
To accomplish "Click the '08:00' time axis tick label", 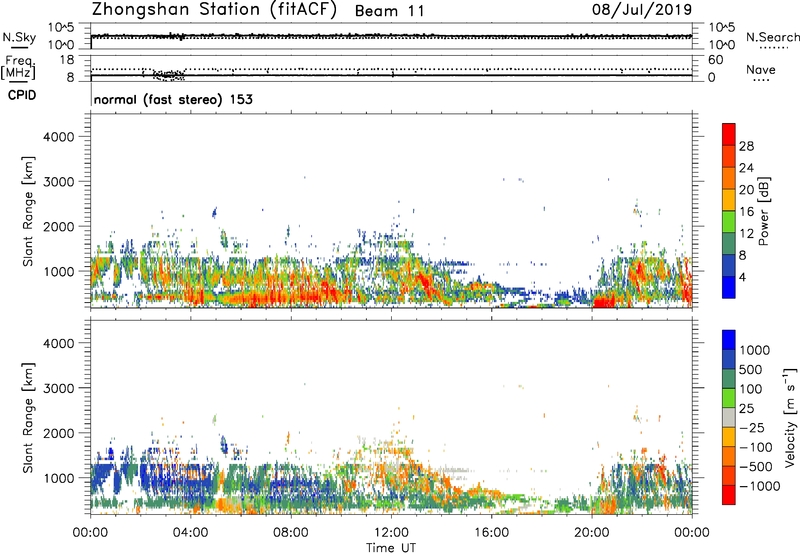I will 291,533.
